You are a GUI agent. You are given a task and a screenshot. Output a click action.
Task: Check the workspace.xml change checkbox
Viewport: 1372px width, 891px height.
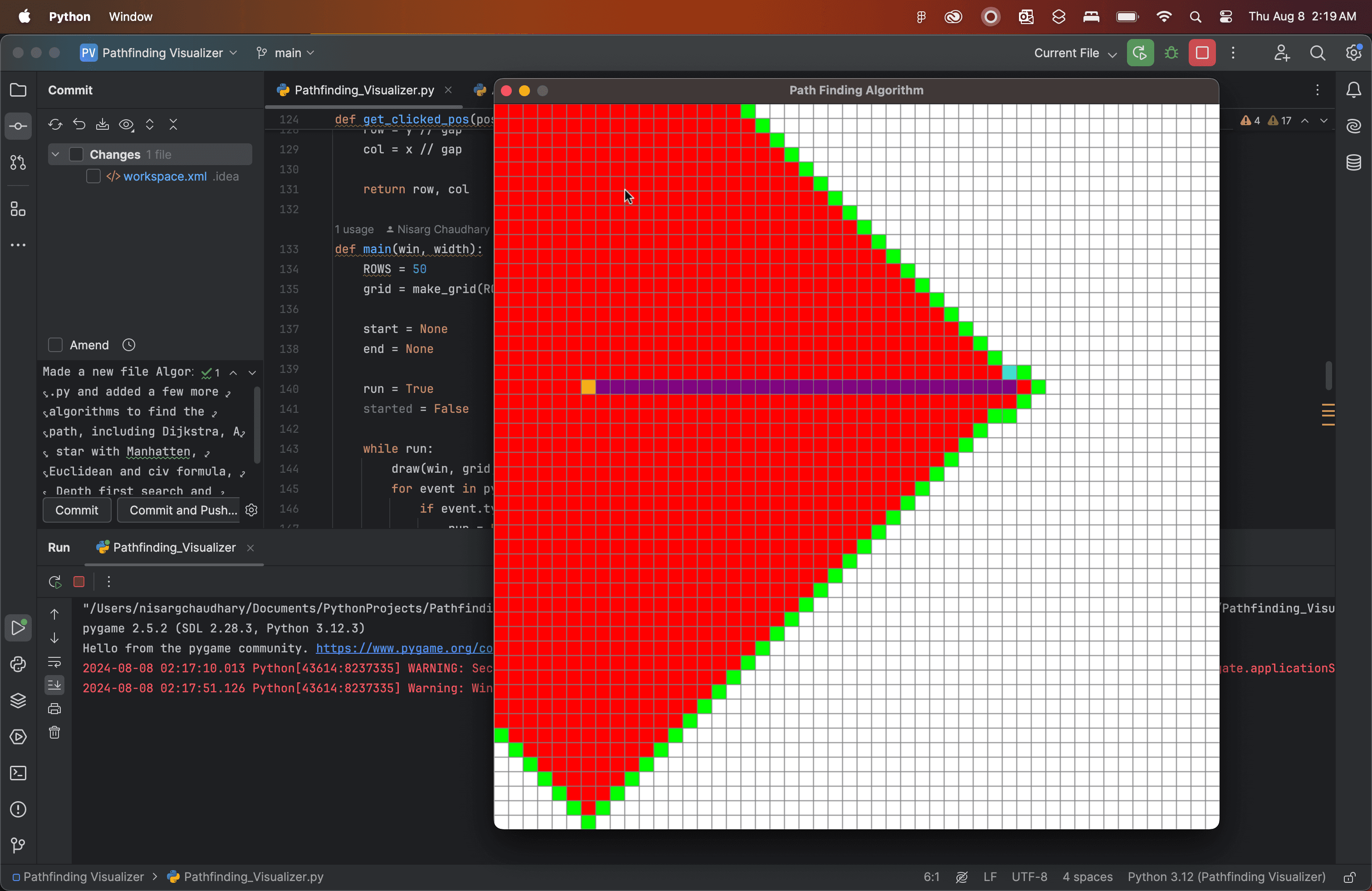tap(93, 176)
